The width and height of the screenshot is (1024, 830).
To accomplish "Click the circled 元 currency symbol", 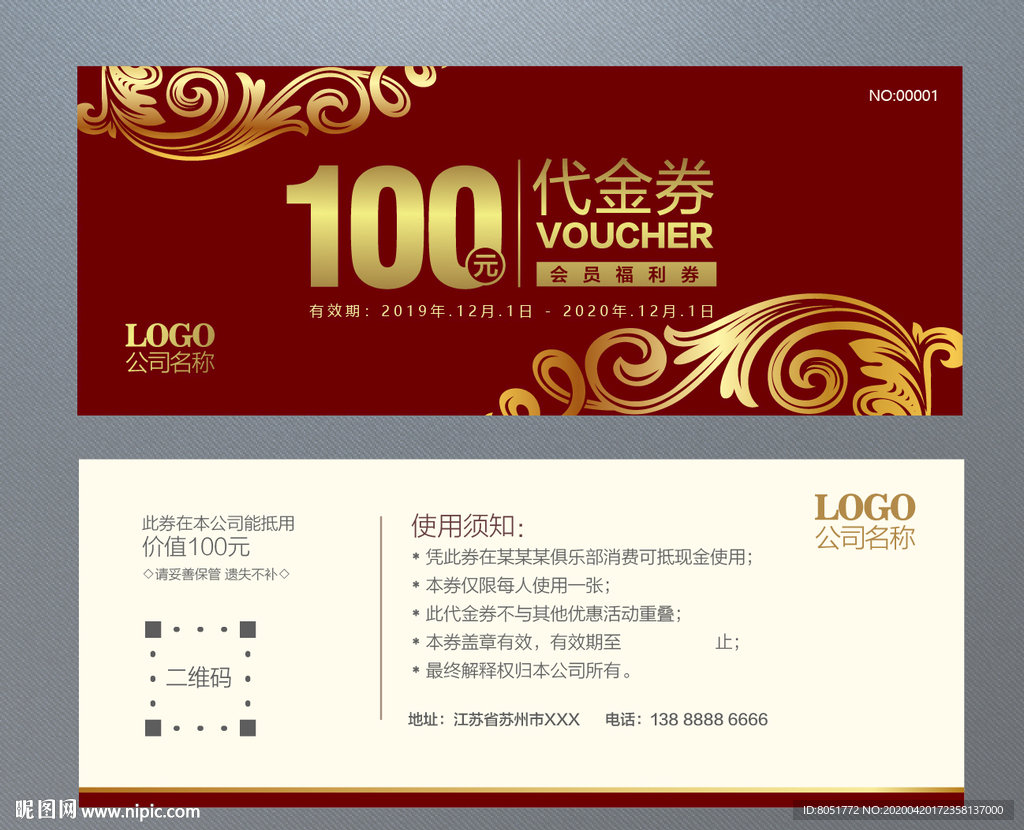I will [485, 266].
